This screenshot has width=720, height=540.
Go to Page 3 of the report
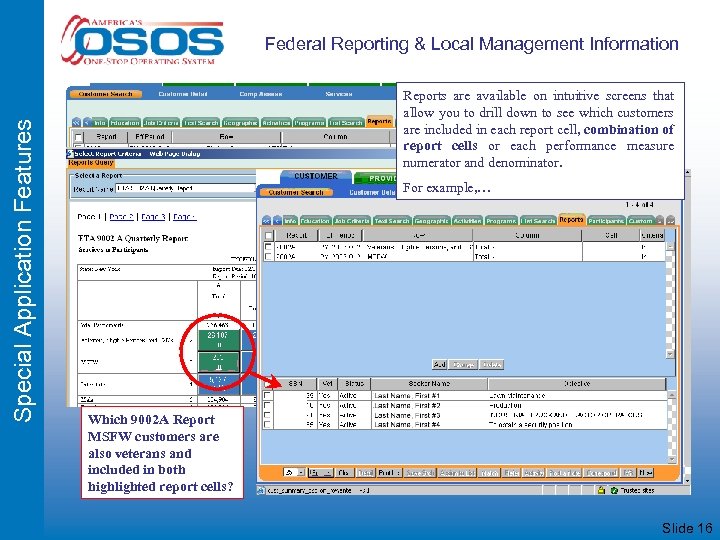click(x=153, y=217)
